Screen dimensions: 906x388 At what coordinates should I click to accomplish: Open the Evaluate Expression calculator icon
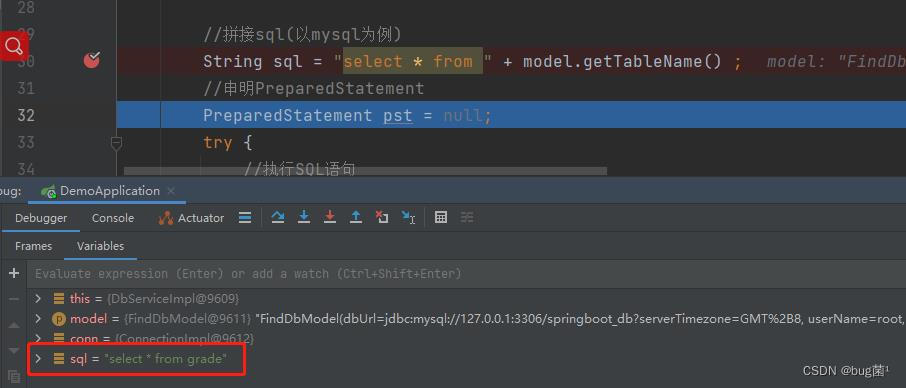441,217
